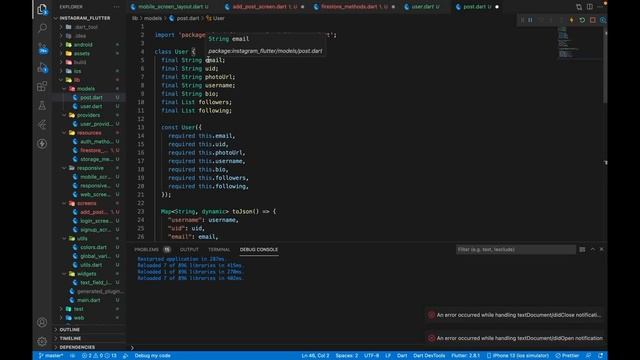The image size is (640, 360).
Task: Click the debug Restart icon
Action: pyautogui.click(x=582, y=20)
